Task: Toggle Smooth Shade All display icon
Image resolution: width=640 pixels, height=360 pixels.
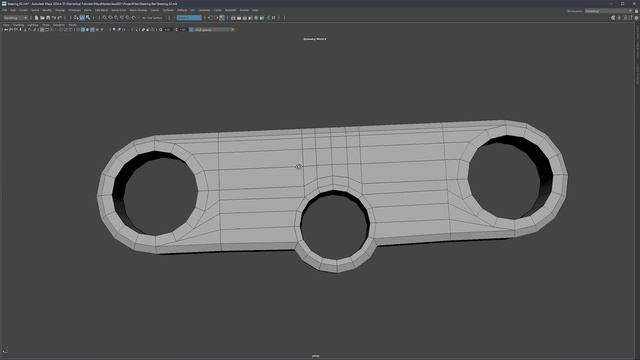Action: [83, 30]
